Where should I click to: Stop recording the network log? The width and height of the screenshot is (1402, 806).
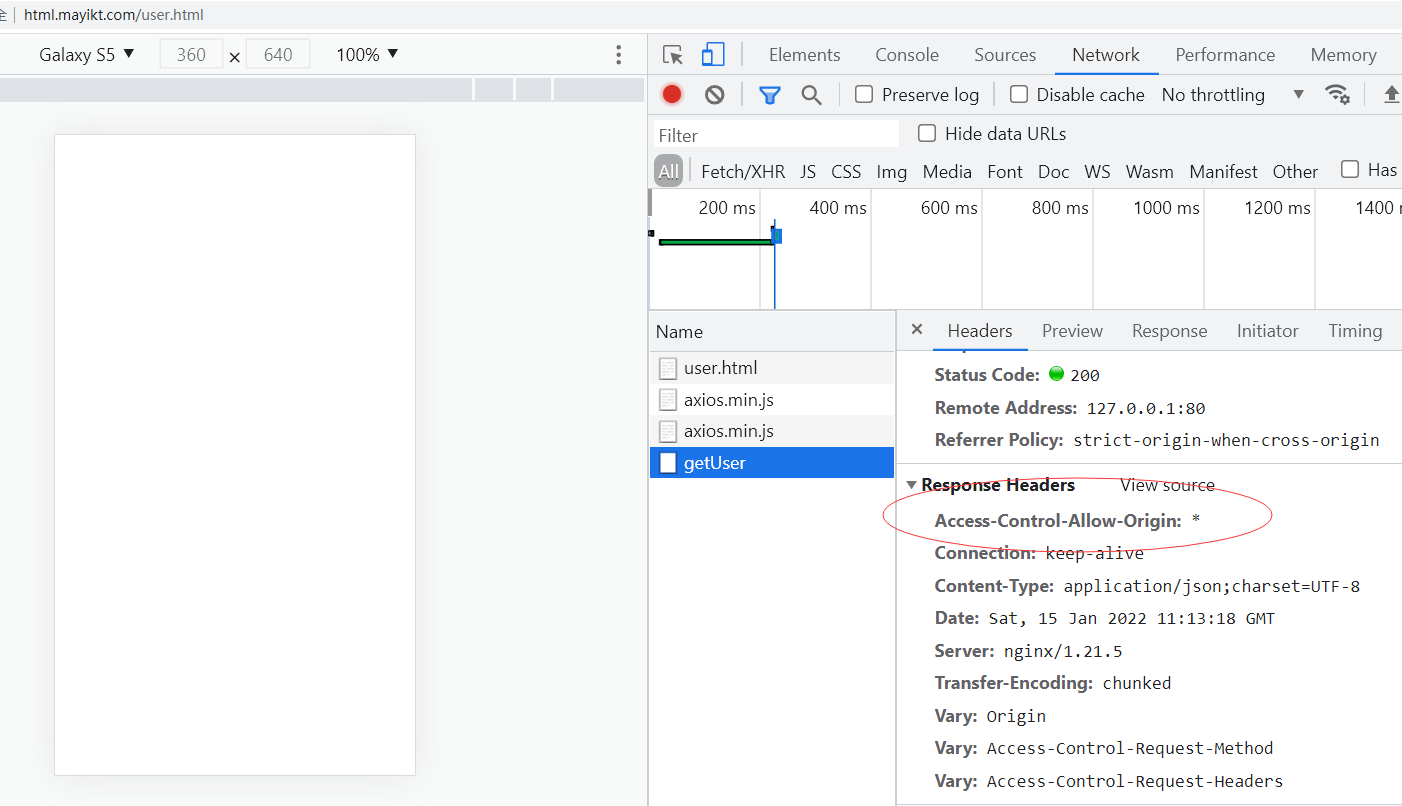point(672,94)
